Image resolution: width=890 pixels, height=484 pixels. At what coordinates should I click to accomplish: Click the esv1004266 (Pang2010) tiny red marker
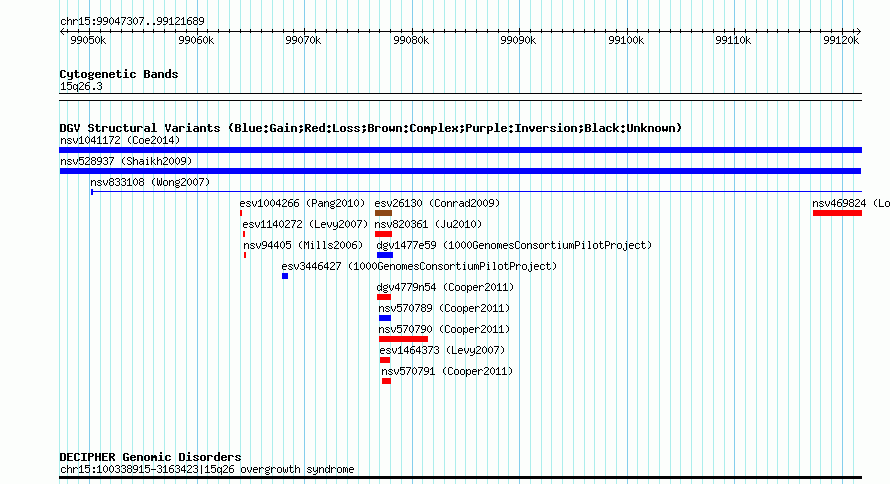click(241, 213)
